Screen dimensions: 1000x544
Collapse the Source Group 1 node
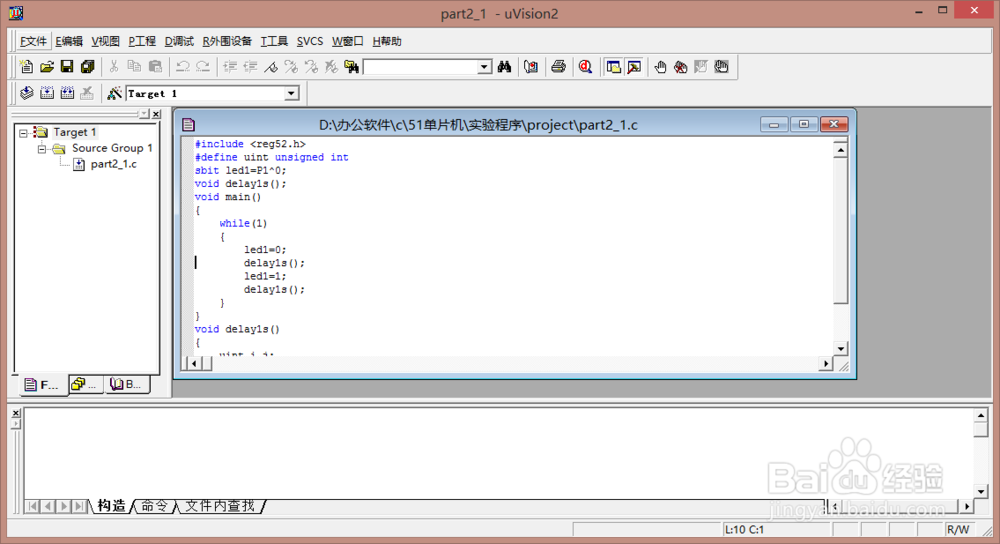[x=42, y=149]
